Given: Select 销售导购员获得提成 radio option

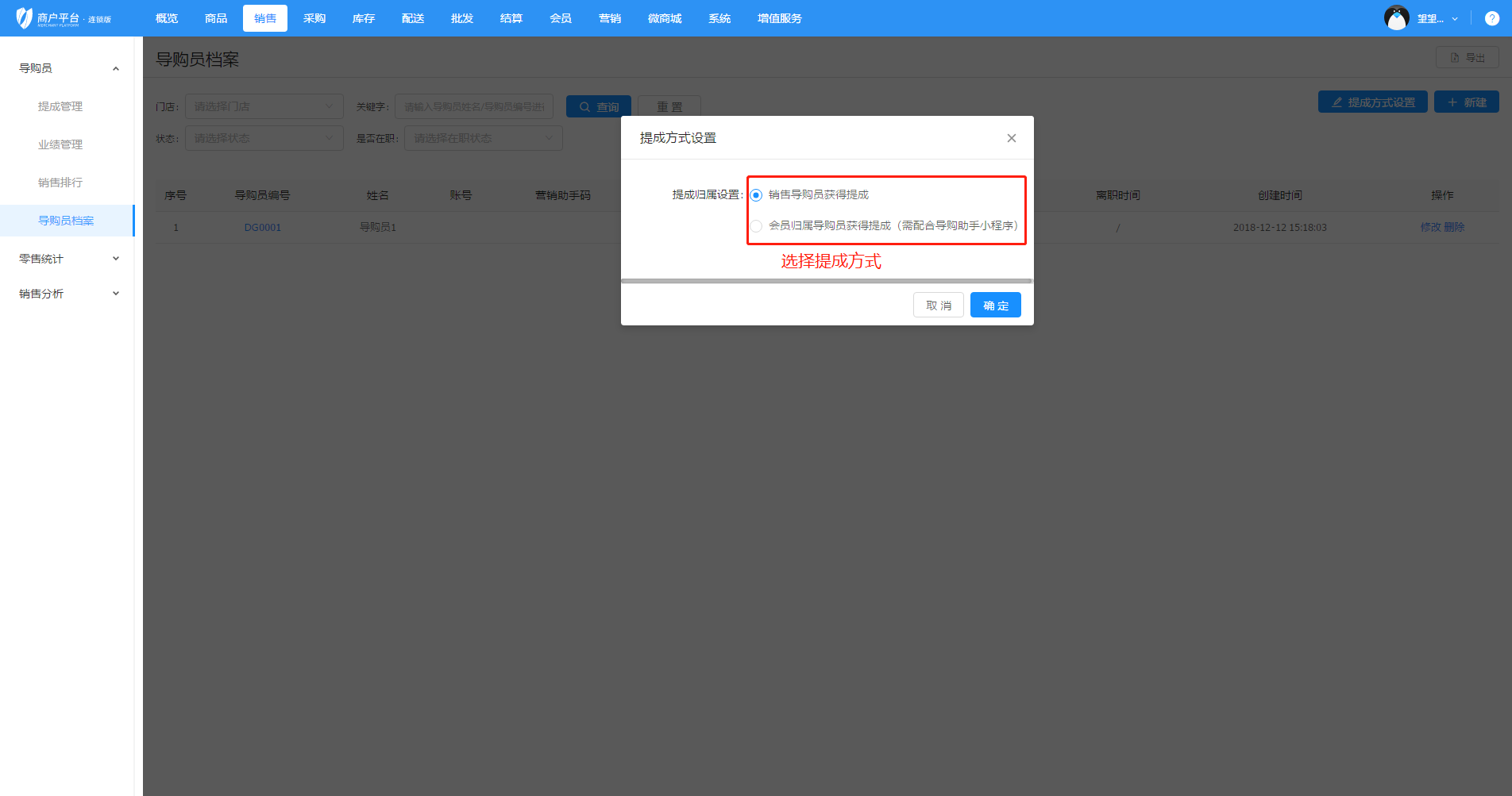Looking at the screenshot, I should click(756, 195).
